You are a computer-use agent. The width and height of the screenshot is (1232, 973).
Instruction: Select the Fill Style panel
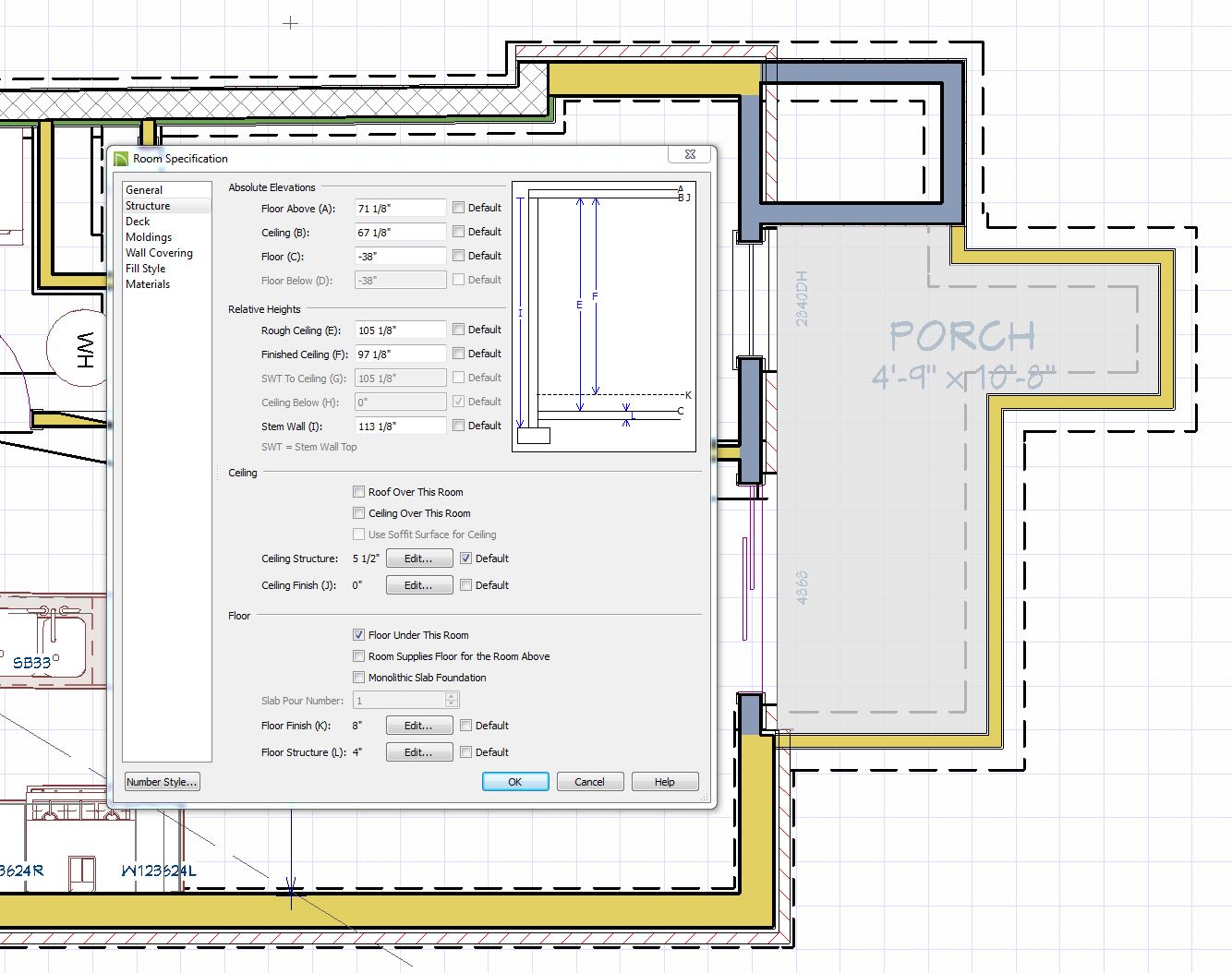(146, 269)
